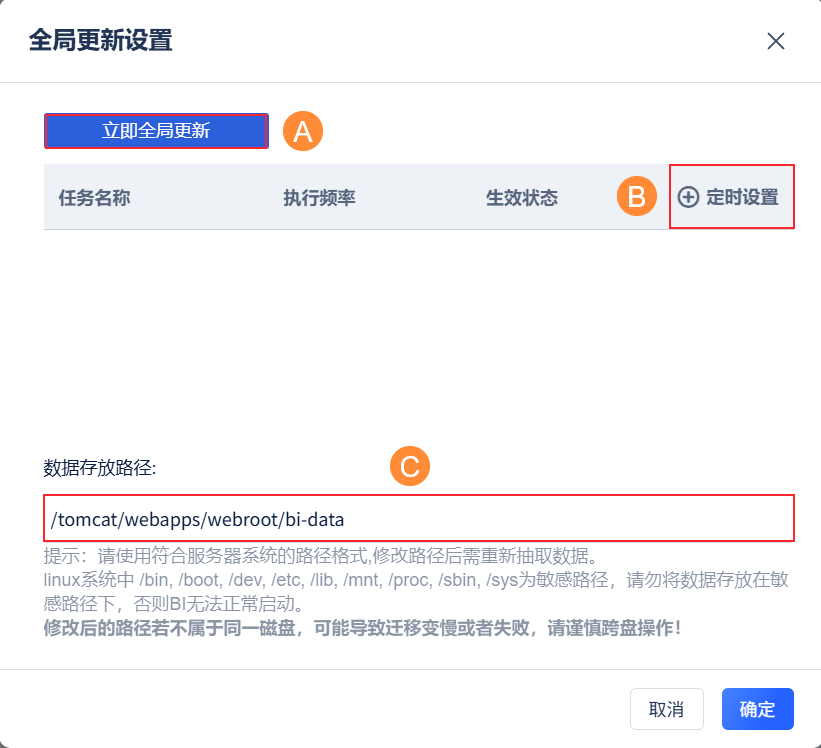Select the 任务名称 column header
The height and width of the screenshot is (748, 821).
coord(95,197)
